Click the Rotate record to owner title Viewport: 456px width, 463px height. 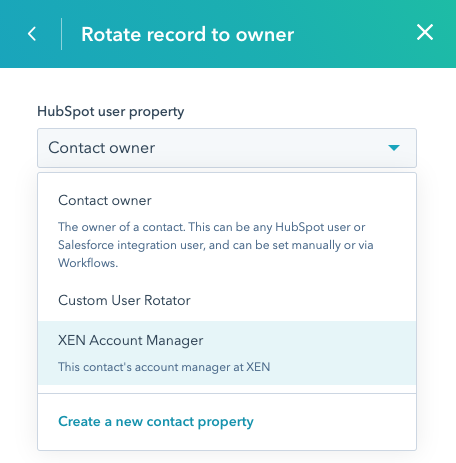coord(187,34)
